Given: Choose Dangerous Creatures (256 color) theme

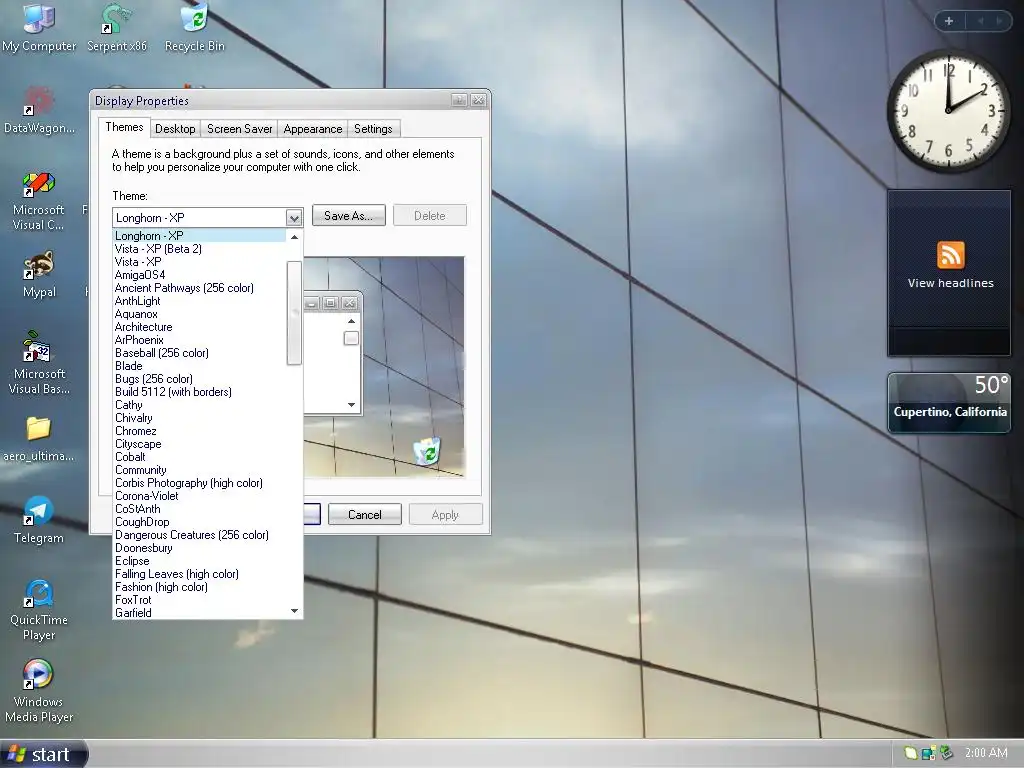Looking at the screenshot, I should [x=199, y=535].
